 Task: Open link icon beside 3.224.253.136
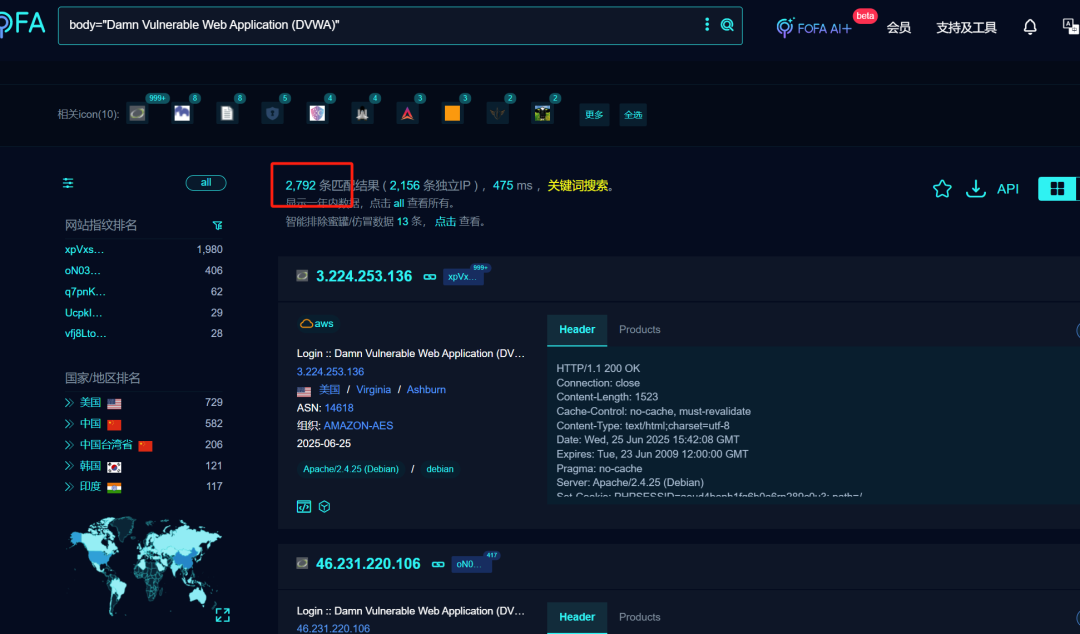(x=430, y=276)
